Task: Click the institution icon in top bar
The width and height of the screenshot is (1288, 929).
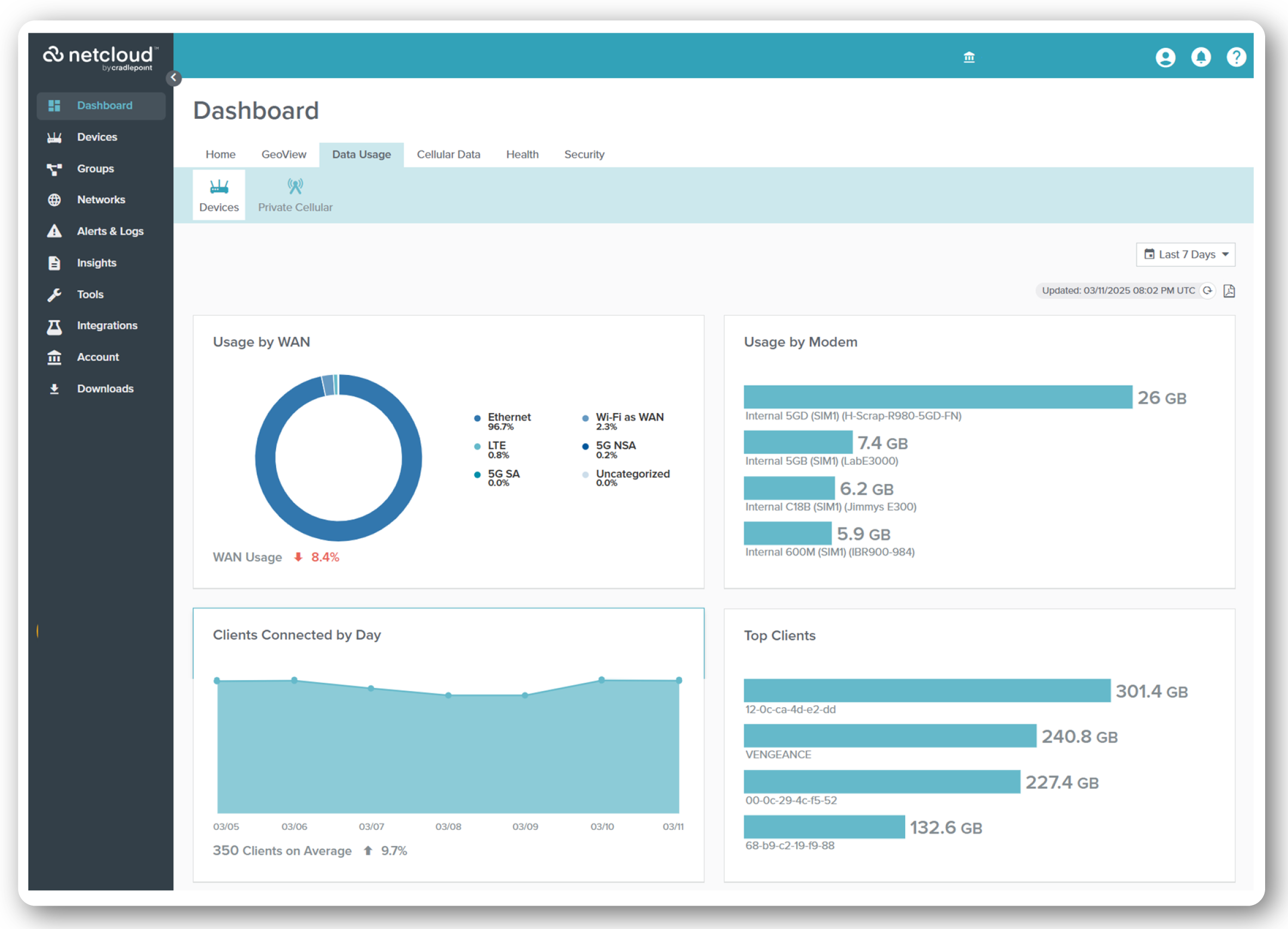Action: 969,57
